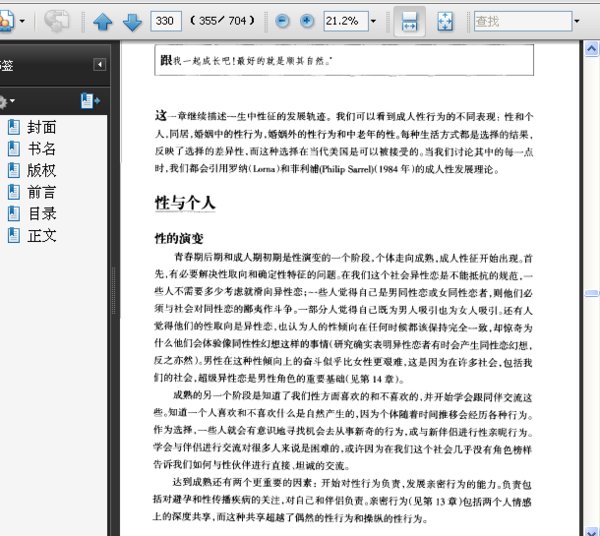This screenshot has height=536, width=600.
Task: Click the page number field showing 330
Action: (166, 21)
